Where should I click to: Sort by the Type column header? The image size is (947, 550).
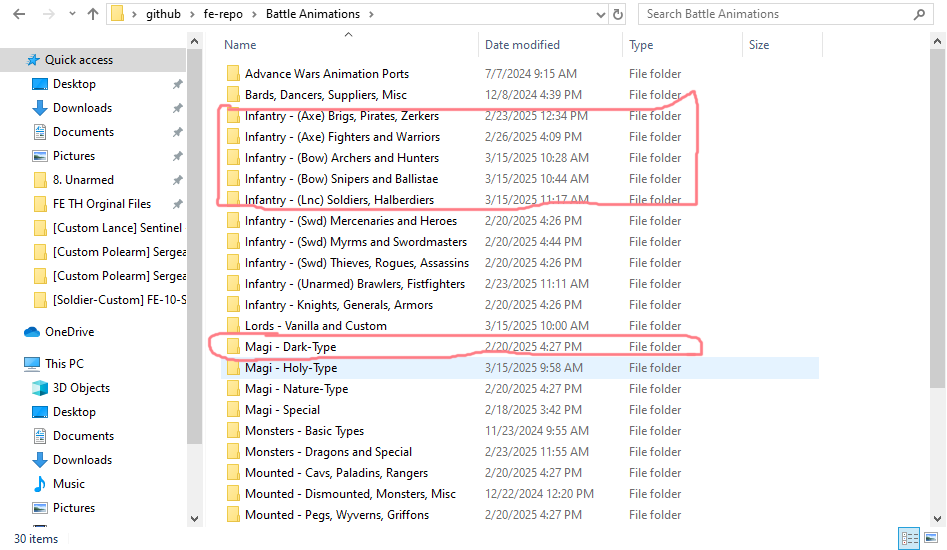tap(641, 45)
